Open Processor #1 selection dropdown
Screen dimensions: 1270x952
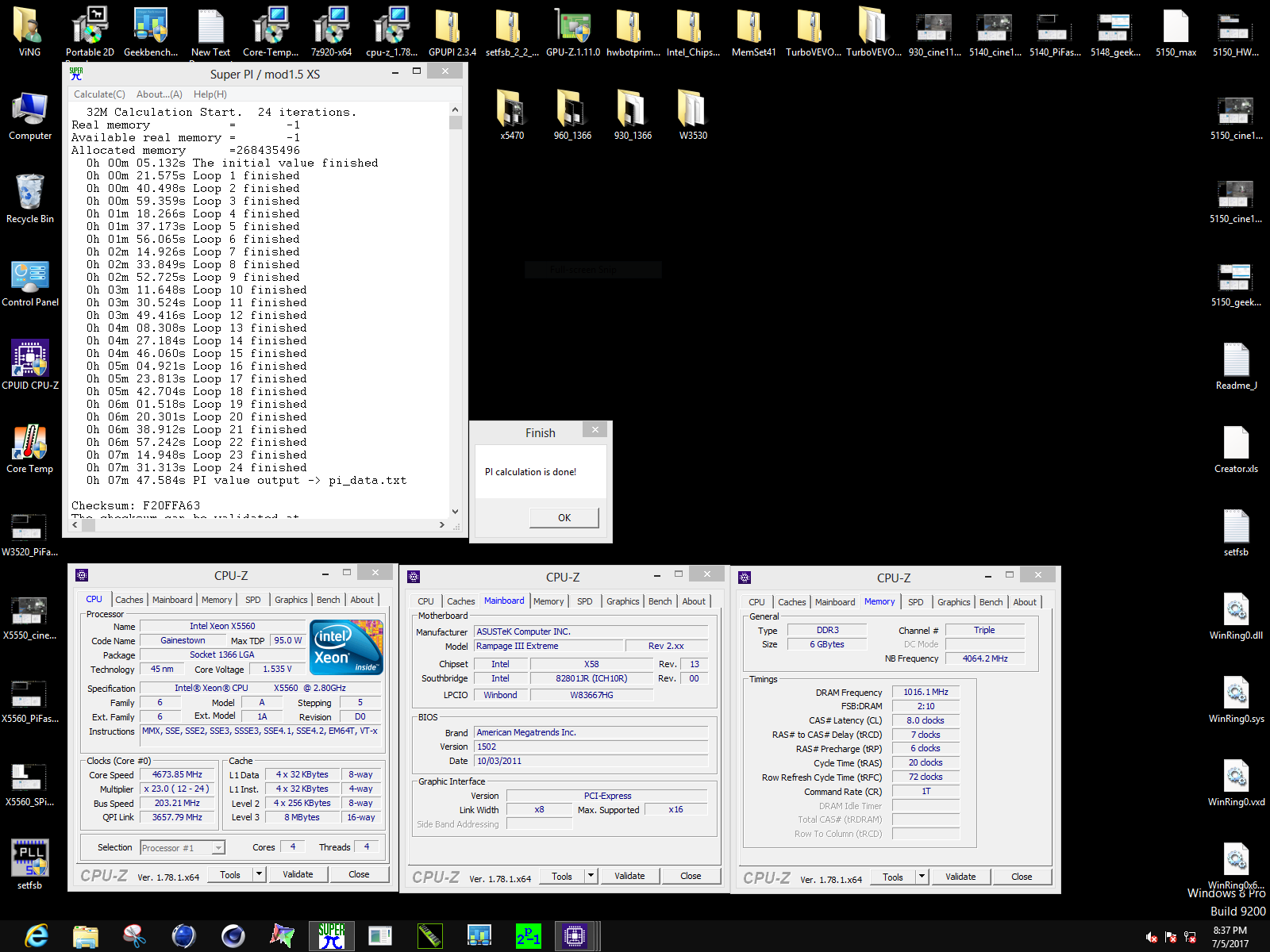tap(183, 848)
